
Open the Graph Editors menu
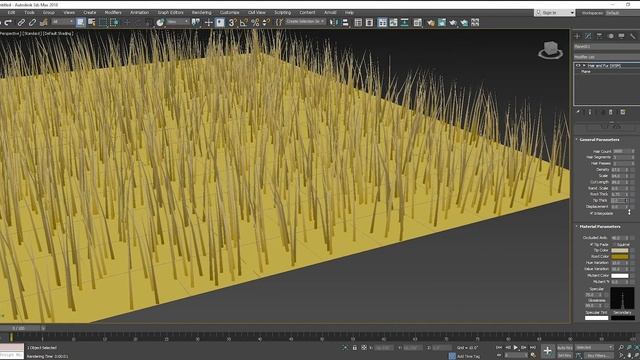tap(171, 13)
